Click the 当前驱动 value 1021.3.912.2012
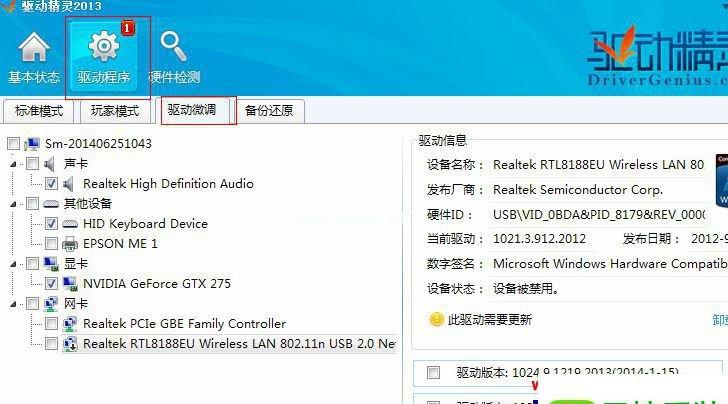 [x=539, y=239]
